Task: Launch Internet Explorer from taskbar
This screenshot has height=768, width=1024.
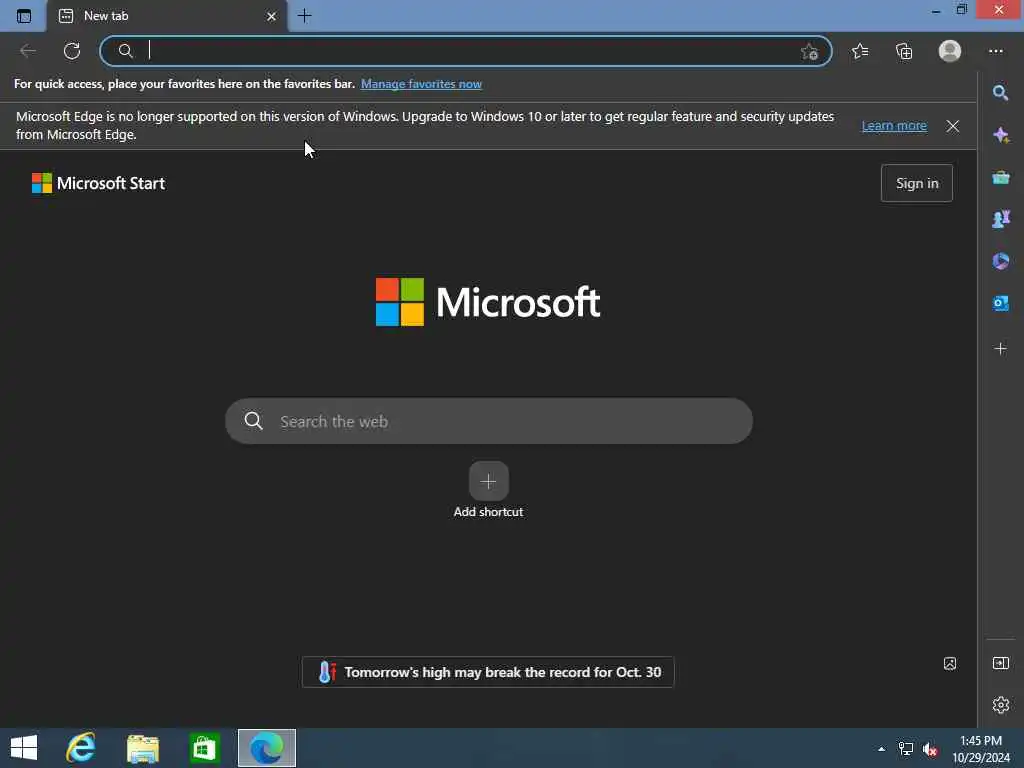Action: coord(81,748)
